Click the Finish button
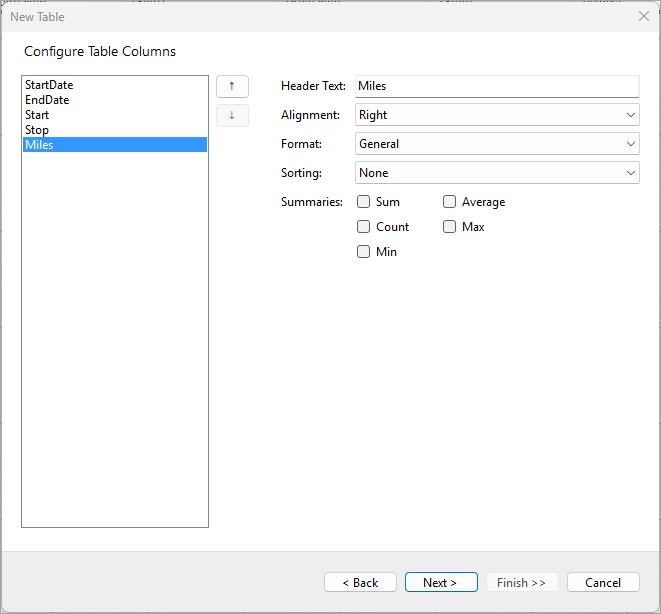The height and width of the screenshot is (614, 661). tap(522, 582)
